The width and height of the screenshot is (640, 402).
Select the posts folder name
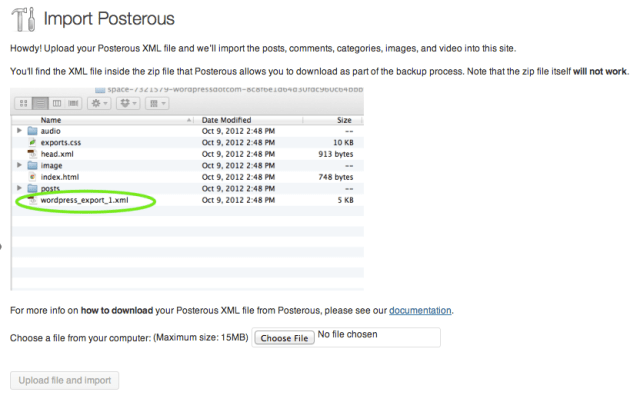pos(50,189)
